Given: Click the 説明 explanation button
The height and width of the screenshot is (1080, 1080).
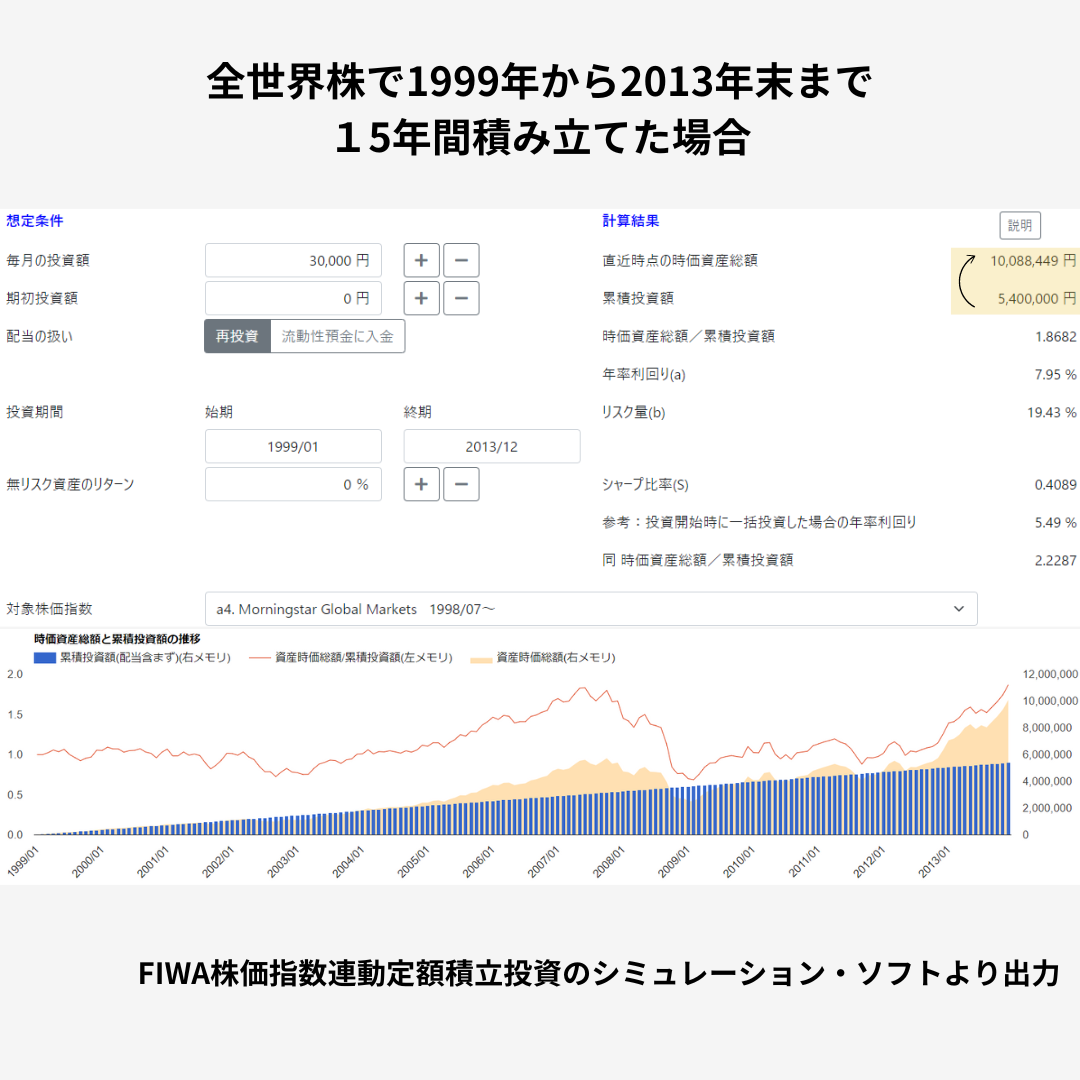Looking at the screenshot, I should [1019, 226].
